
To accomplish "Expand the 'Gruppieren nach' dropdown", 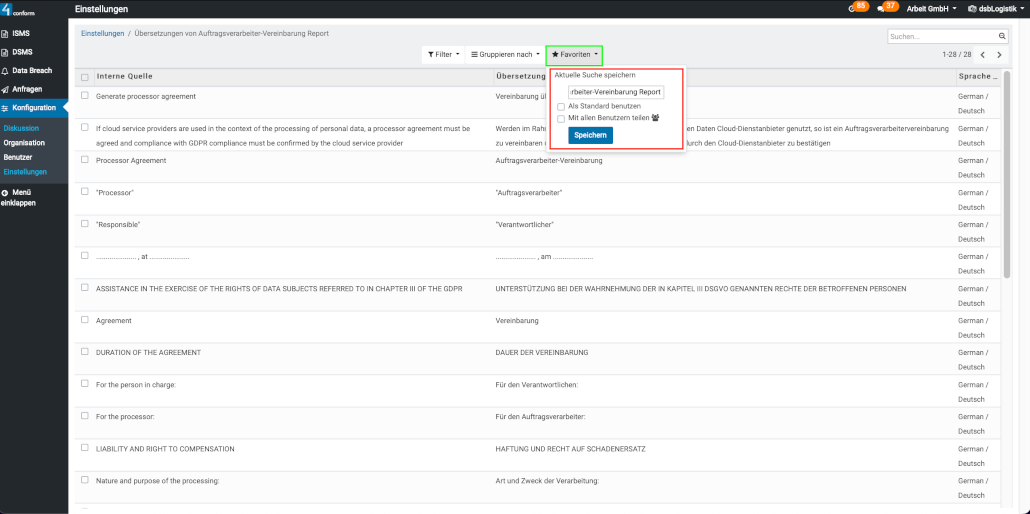I will tap(505, 55).
